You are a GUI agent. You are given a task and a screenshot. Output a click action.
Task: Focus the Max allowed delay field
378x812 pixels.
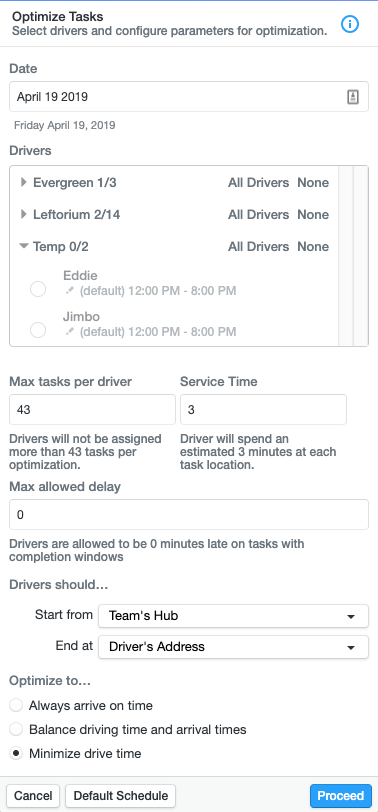189,515
